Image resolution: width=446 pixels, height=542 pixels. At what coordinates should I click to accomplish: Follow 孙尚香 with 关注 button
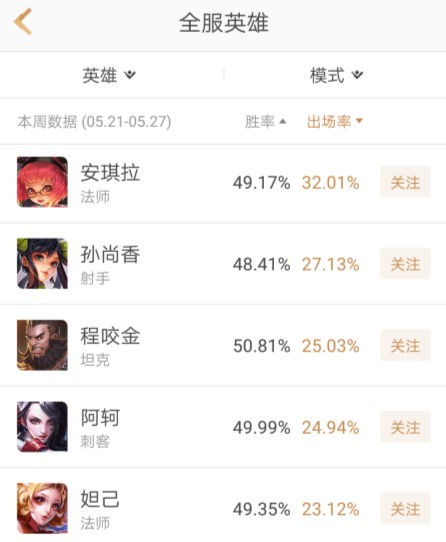(x=405, y=264)
